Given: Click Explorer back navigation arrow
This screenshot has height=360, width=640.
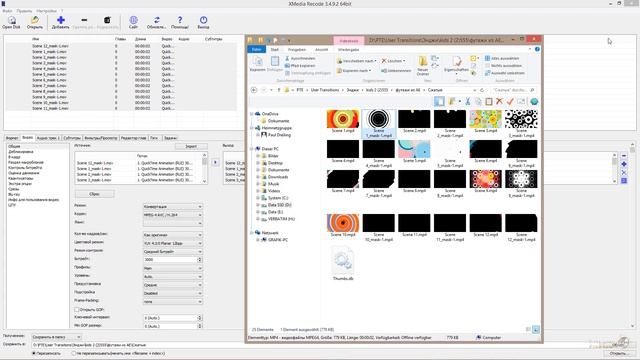Looking at the screenshot, I should (x=253, y=90).
